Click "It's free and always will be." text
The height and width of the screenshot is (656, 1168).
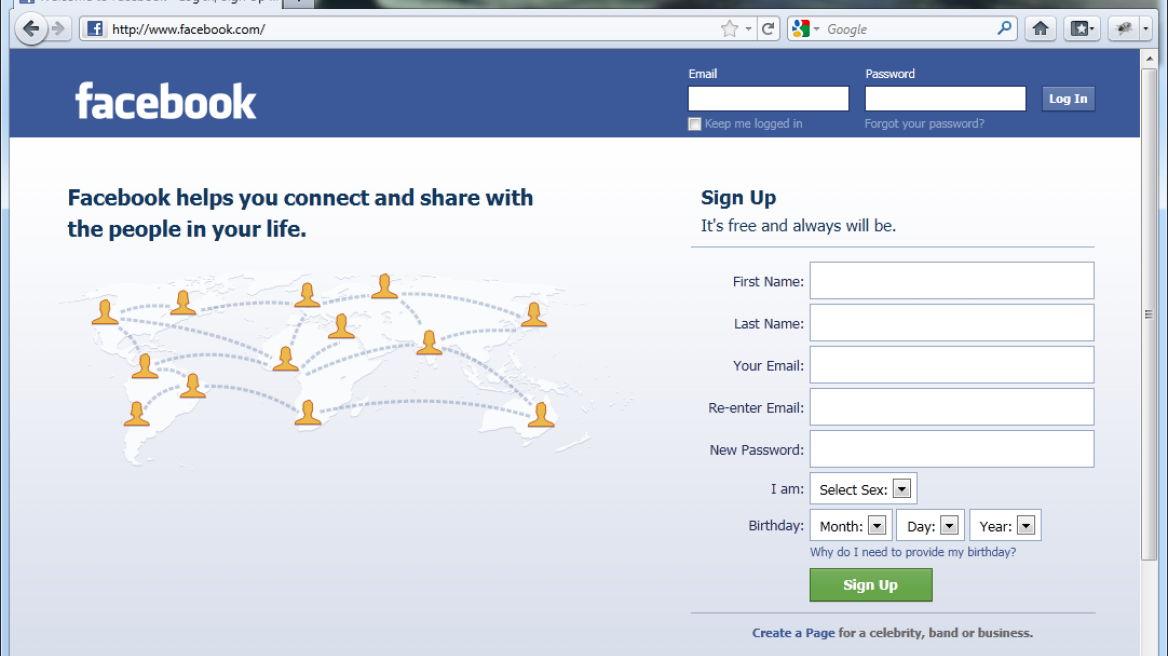pos(798,226)
